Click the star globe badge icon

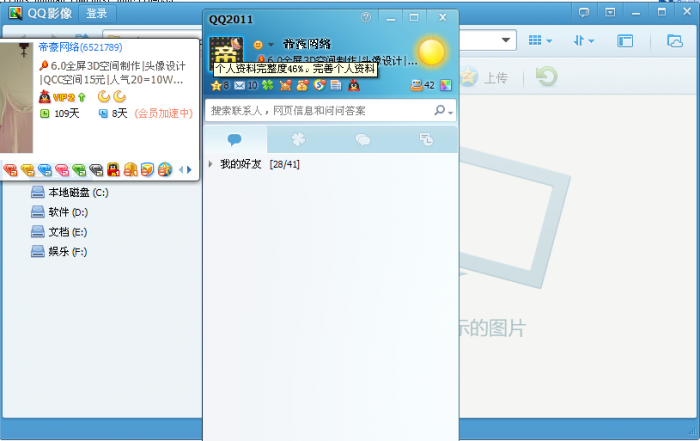pos(165,169)
